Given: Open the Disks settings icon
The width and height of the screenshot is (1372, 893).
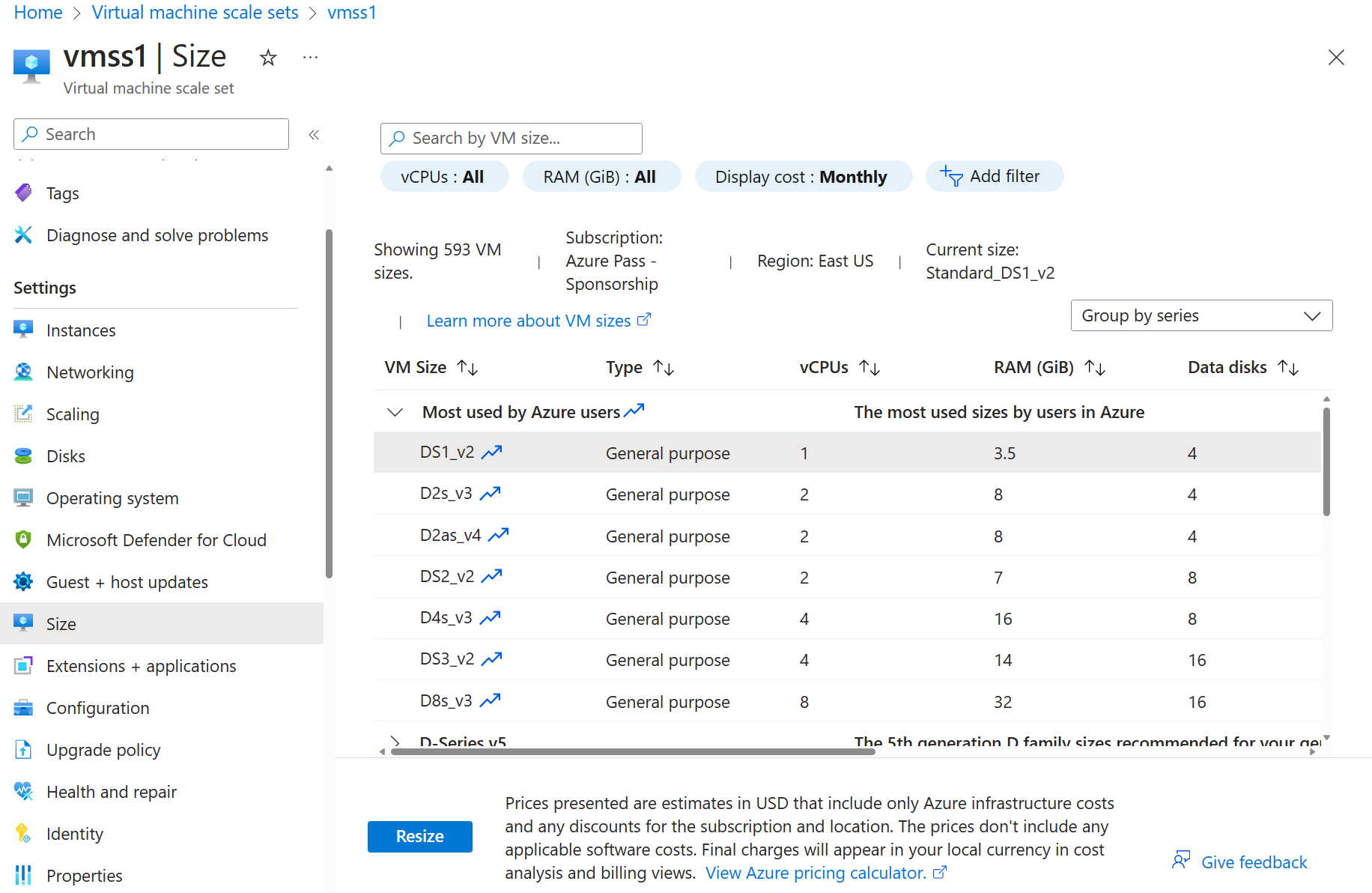Looking at the screenshot, I should point(23,455).
